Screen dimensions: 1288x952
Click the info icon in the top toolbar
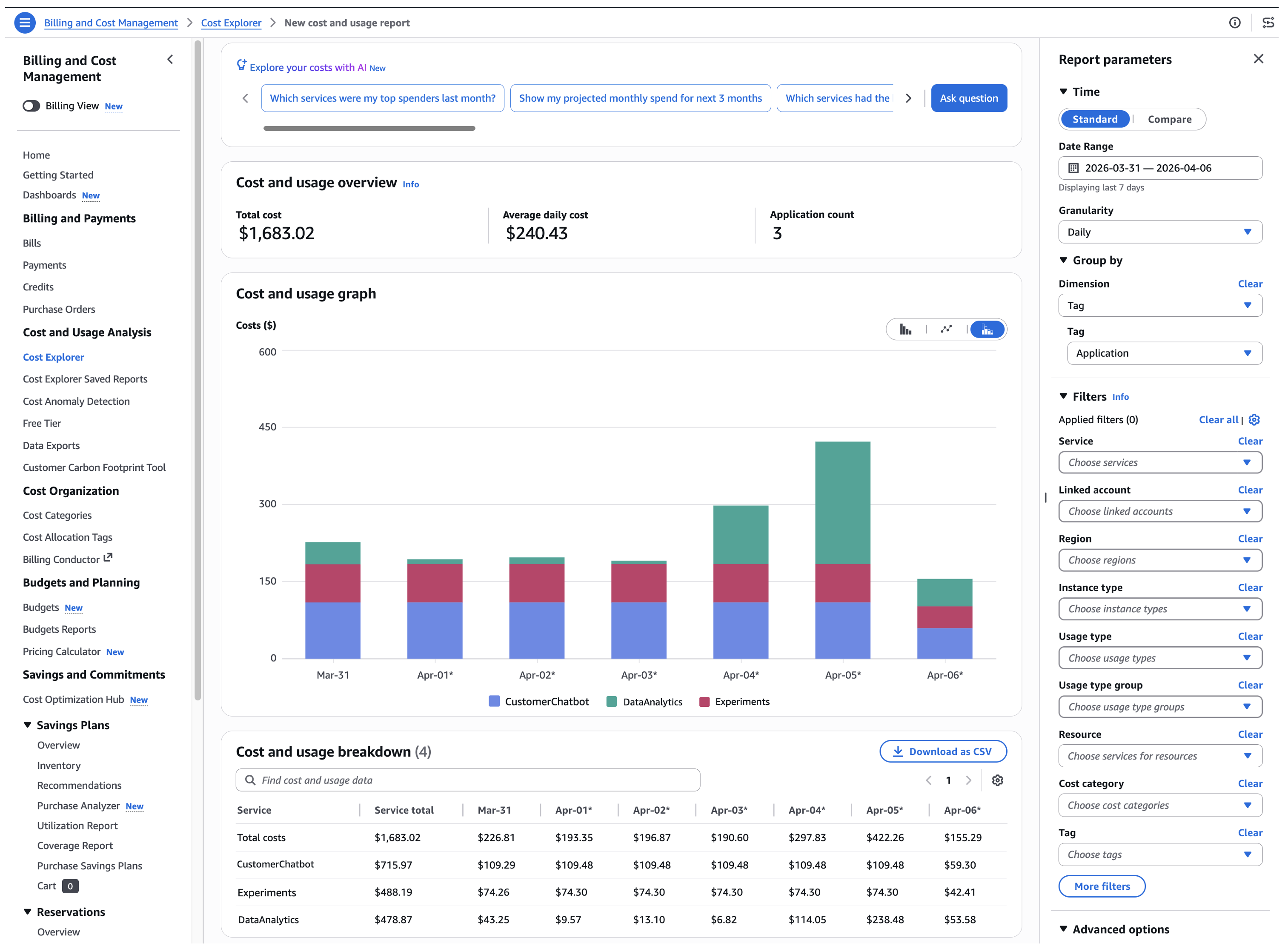(1236, 23)
